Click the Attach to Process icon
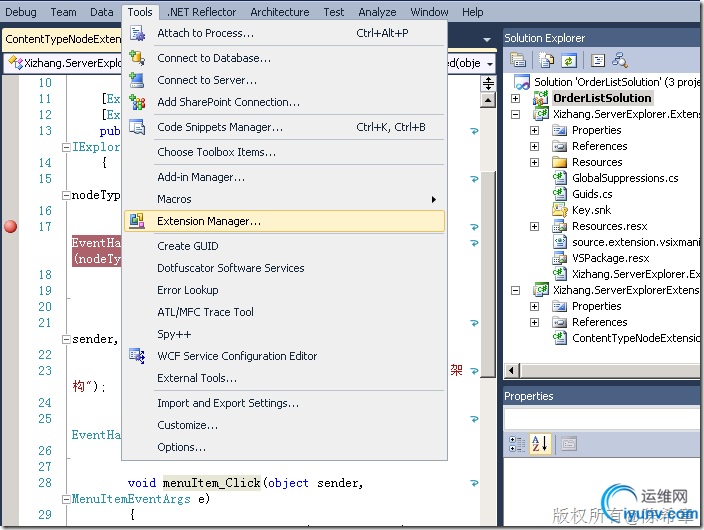704x530 pixels. coord(137,33)
